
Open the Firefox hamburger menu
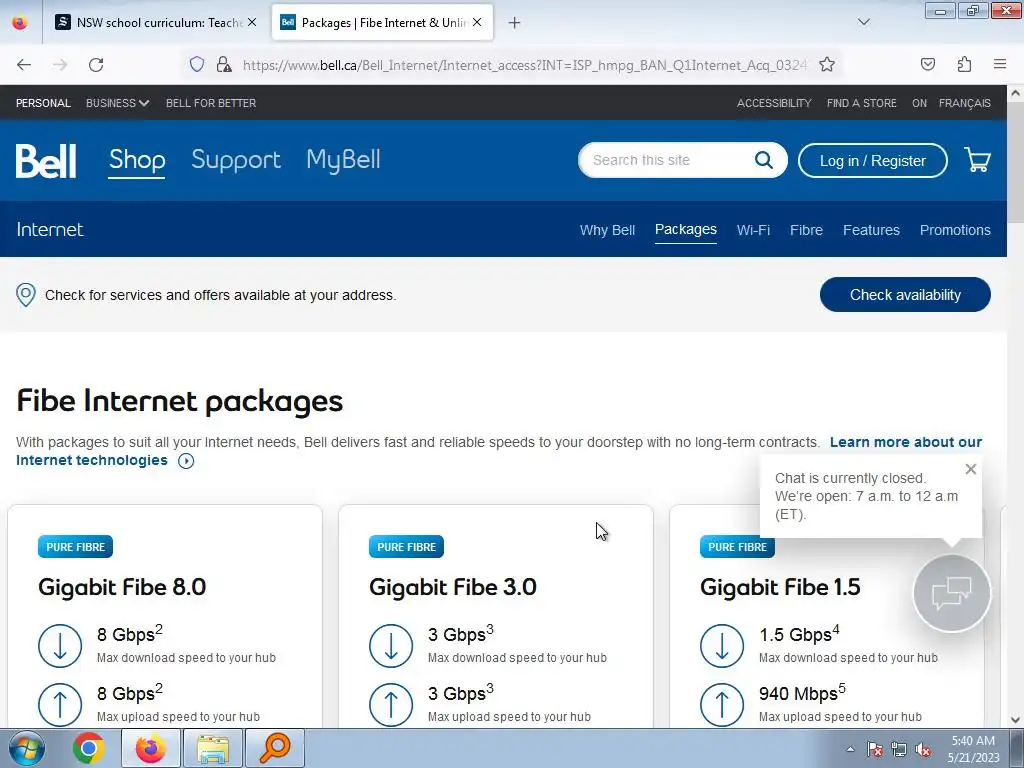pos(1000,64)
